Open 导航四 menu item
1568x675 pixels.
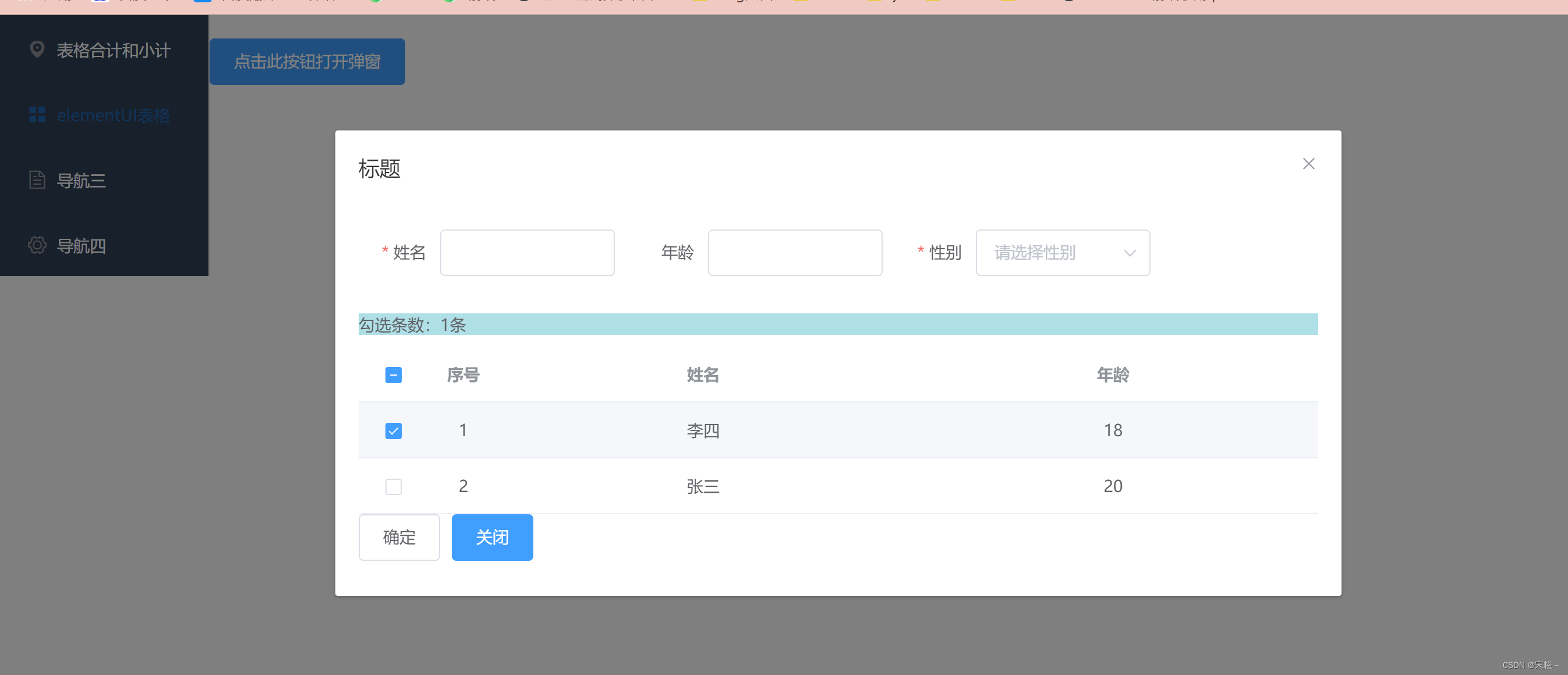point(81,246)
